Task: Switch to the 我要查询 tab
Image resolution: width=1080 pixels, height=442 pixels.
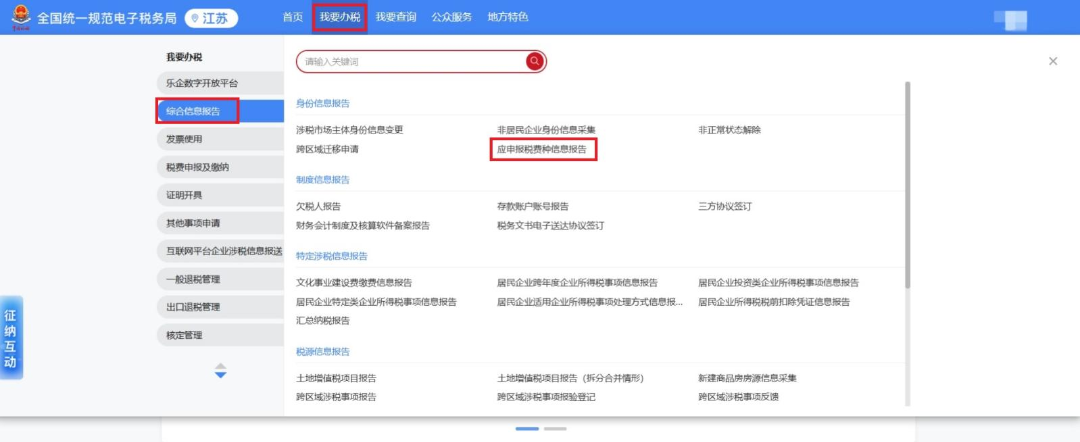Action: click(x=399, y=17)
